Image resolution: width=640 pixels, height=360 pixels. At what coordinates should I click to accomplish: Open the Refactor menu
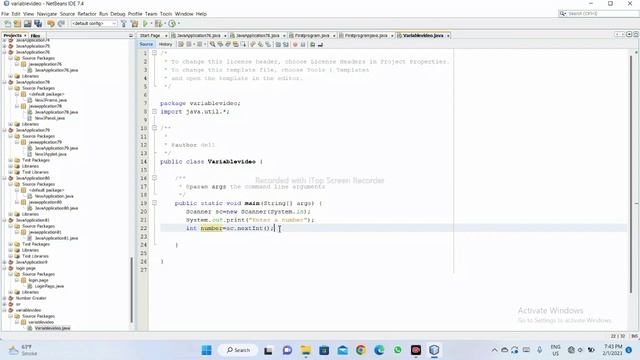(87, 14)
